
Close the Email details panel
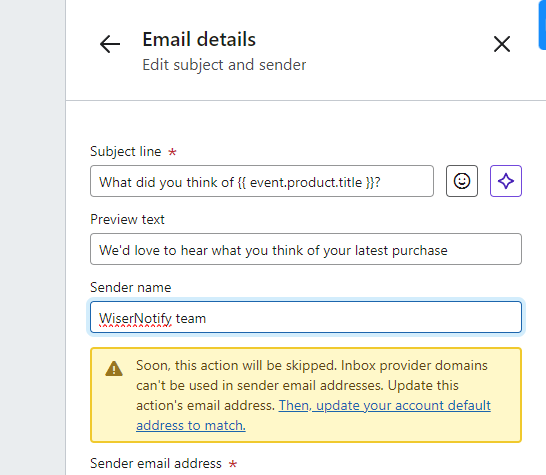tap(502, 44)
